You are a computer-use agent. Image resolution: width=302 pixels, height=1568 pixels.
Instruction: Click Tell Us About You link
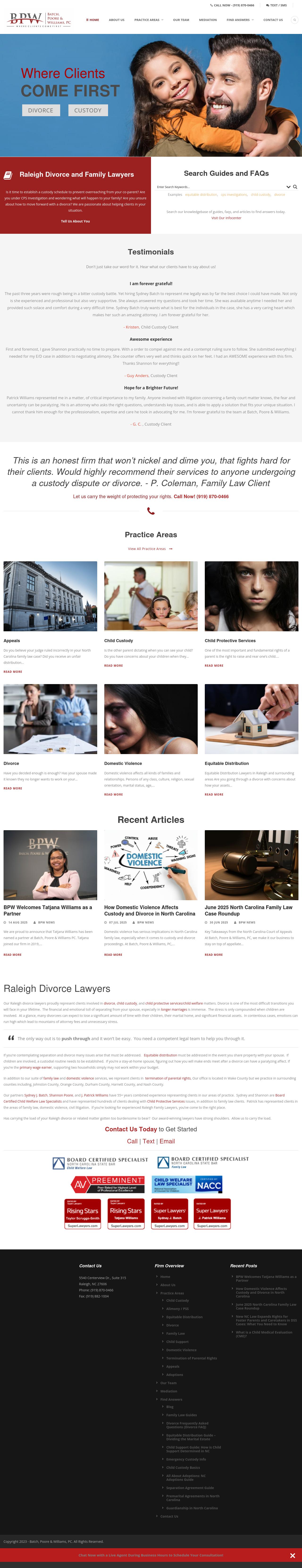(x=75, y=221)
